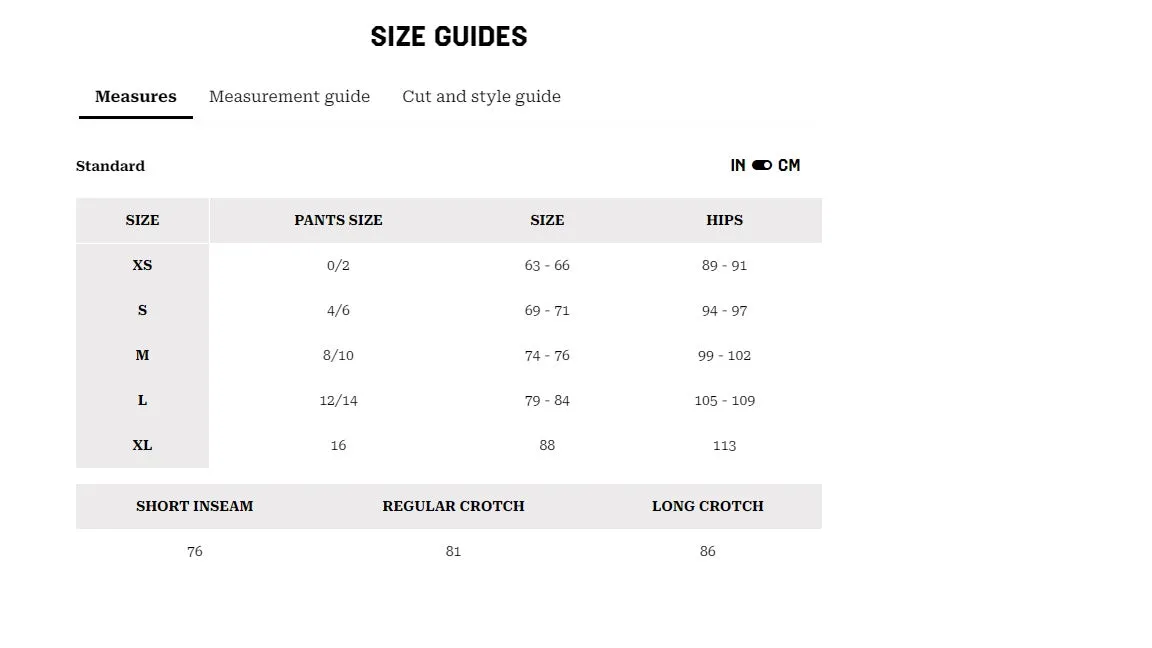Screen dimensions: 1152x648
Task: Click the SHORT INSEAM header
Action: pyautogui.click(x=195, y=506)
